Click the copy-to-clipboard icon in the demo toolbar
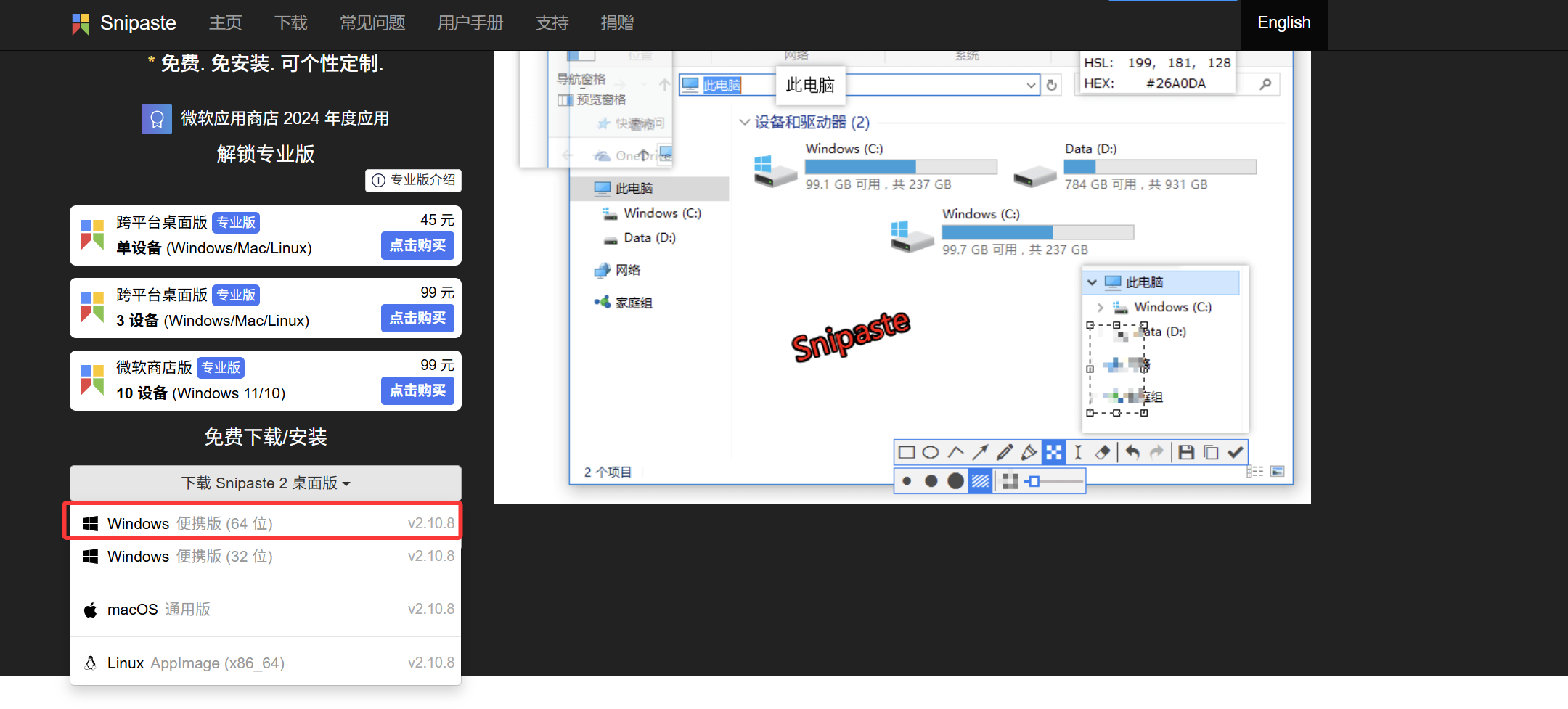 [x=1211, y=453]
